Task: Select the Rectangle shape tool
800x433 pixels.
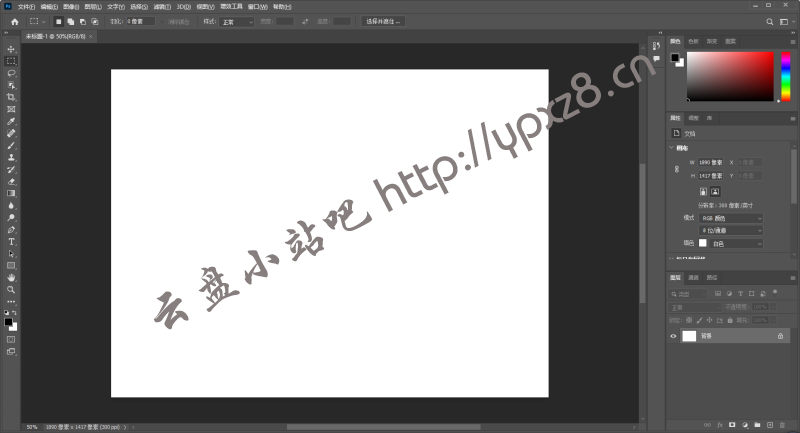Action: (x=11, y=266)
